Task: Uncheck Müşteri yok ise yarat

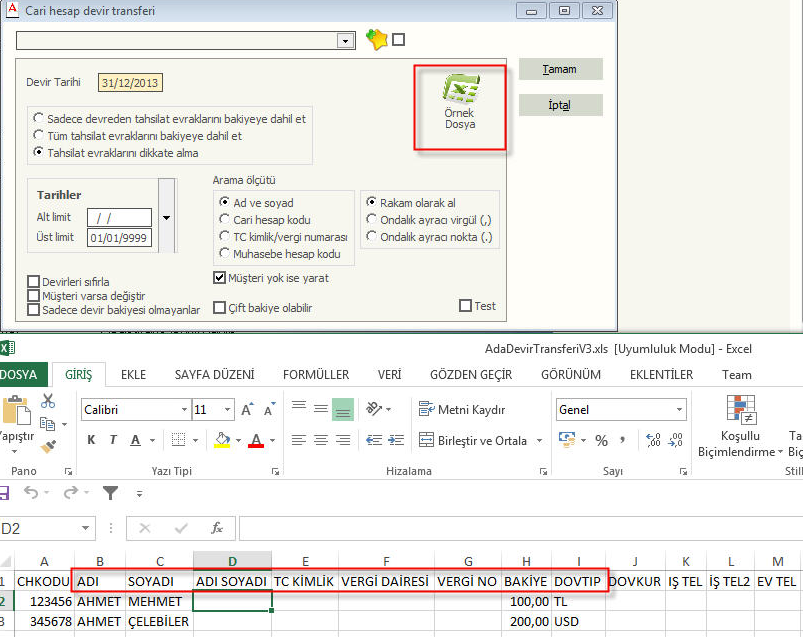Action: pos(220,277)
